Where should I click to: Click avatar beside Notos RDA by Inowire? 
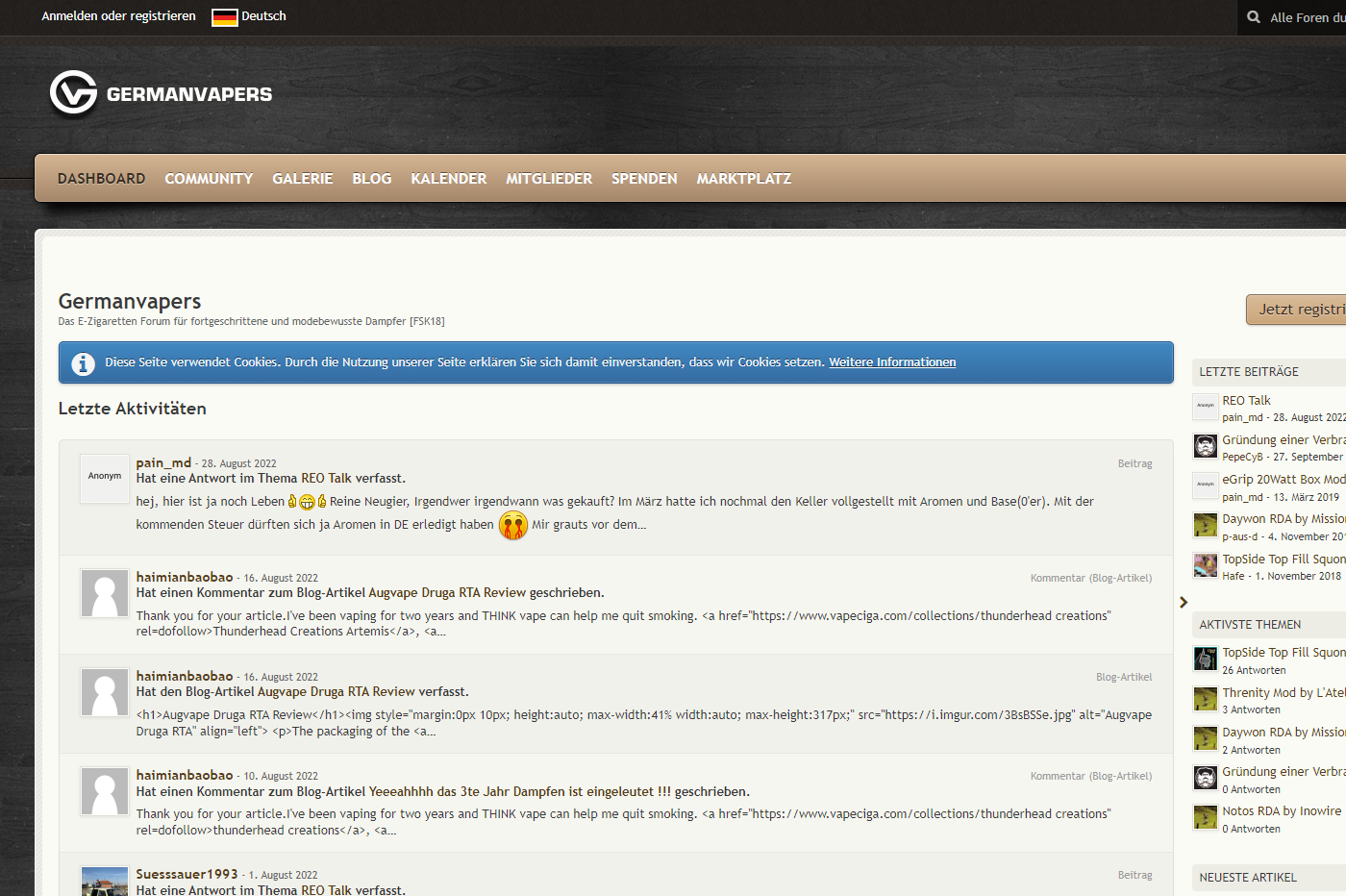pyautogui.click(x=1206, y=817)
